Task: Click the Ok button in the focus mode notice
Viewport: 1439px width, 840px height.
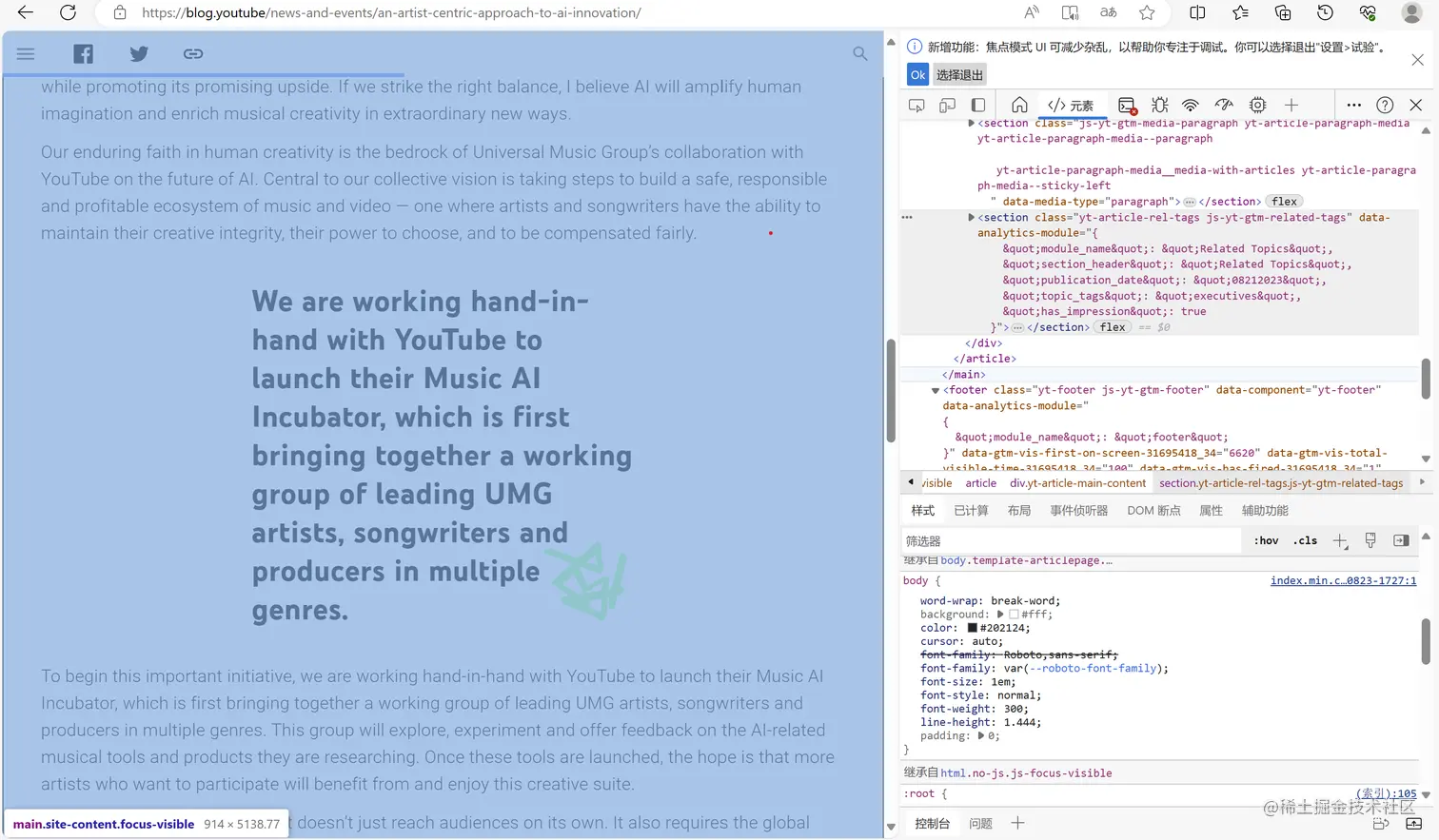Action: point(917,74)
